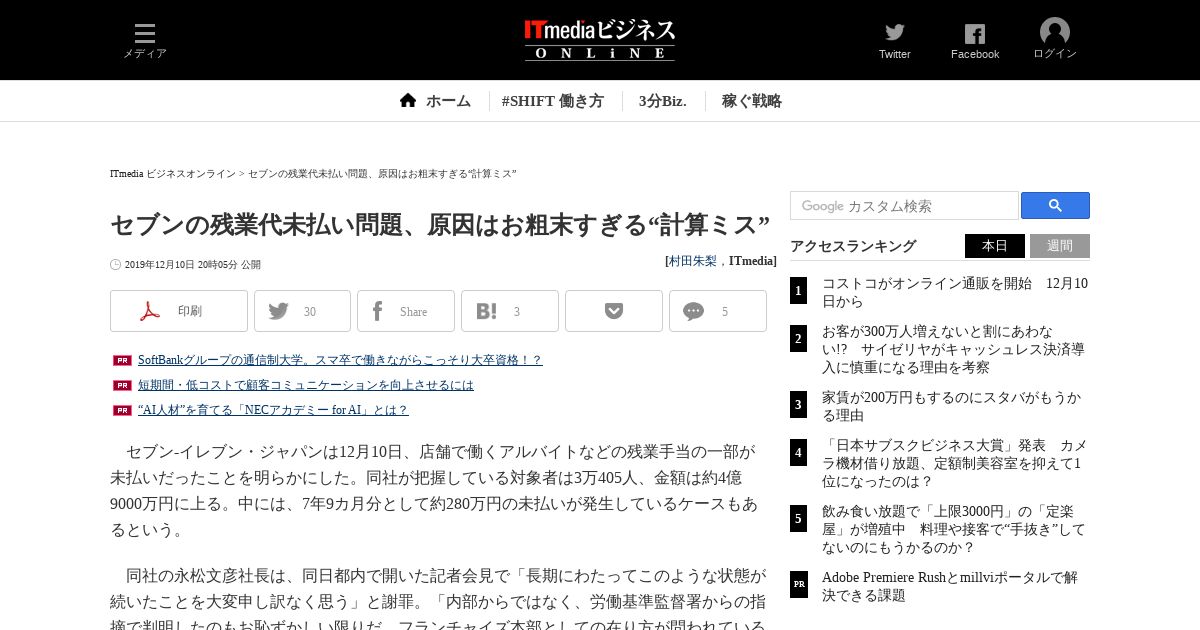Viewport: 1200px width, 630px height.
Task: Go to ホーム with house icon
Action: point(435,101)
